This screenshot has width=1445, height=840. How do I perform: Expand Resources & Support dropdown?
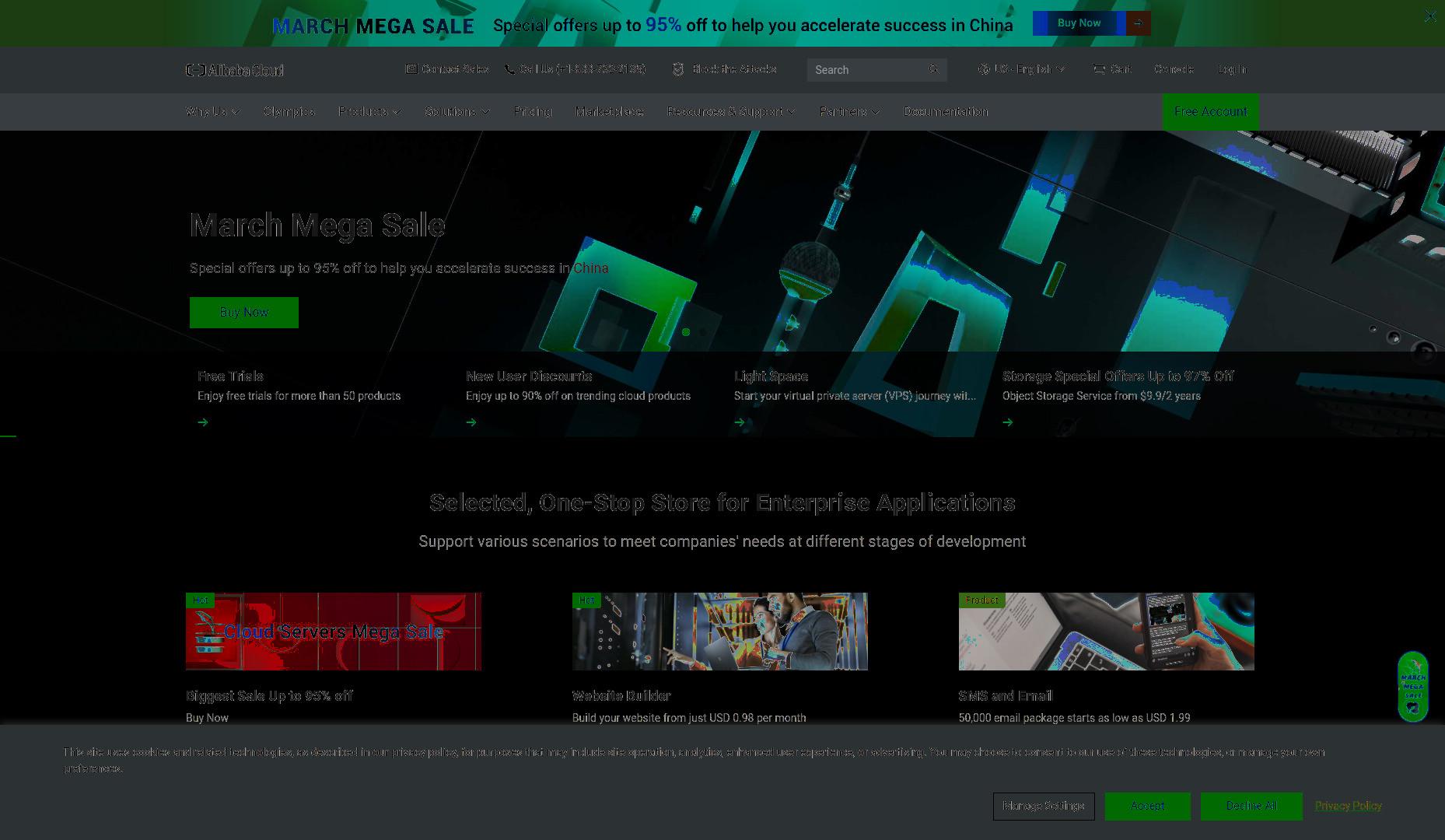coord(731,111)
